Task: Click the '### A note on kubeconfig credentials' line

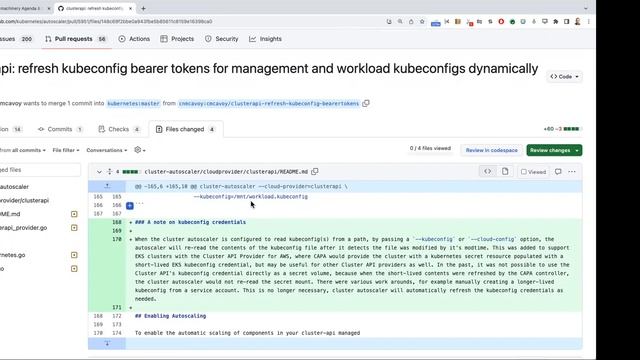Action: [x=190, y=222]
